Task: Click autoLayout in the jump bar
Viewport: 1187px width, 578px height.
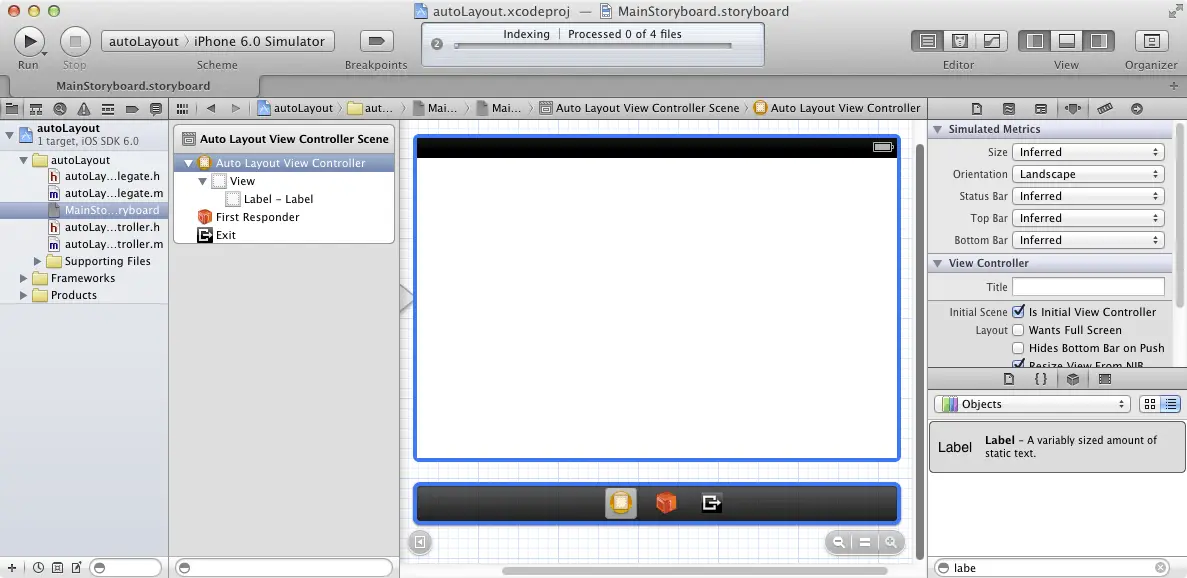Action: (295, 108)
